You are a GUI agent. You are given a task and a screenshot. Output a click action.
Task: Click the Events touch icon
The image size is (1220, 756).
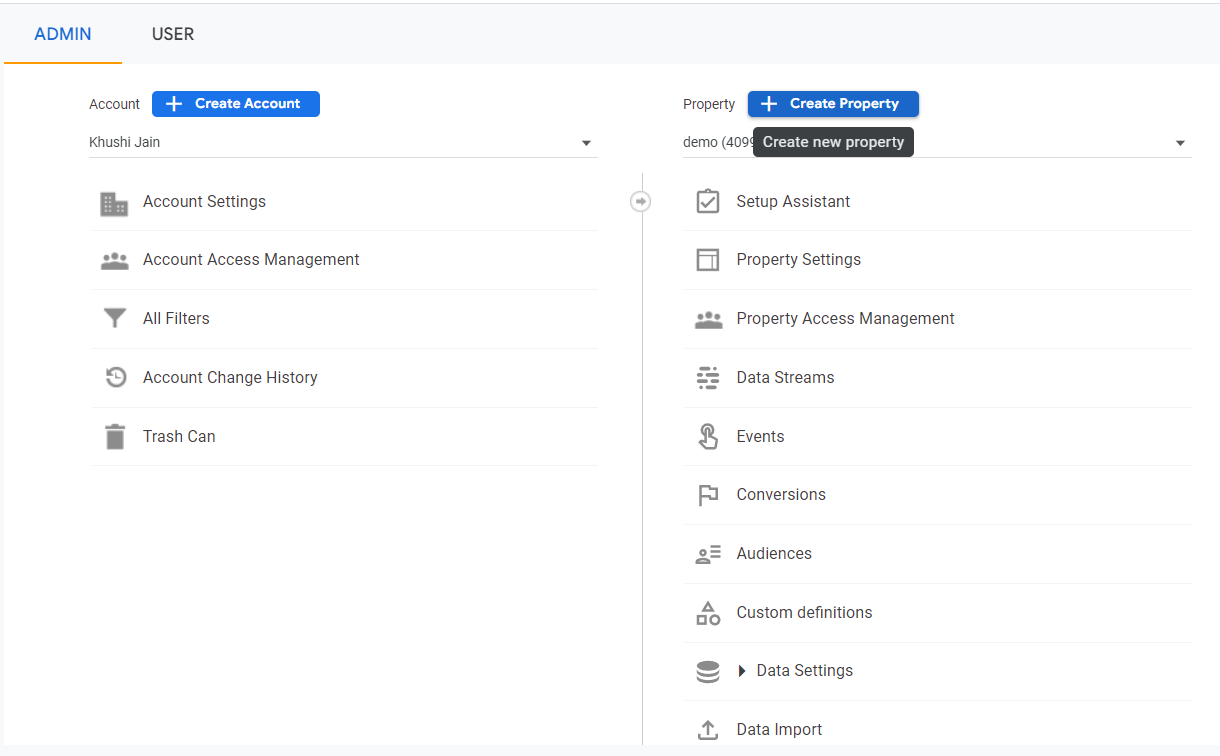click(708, 437)
